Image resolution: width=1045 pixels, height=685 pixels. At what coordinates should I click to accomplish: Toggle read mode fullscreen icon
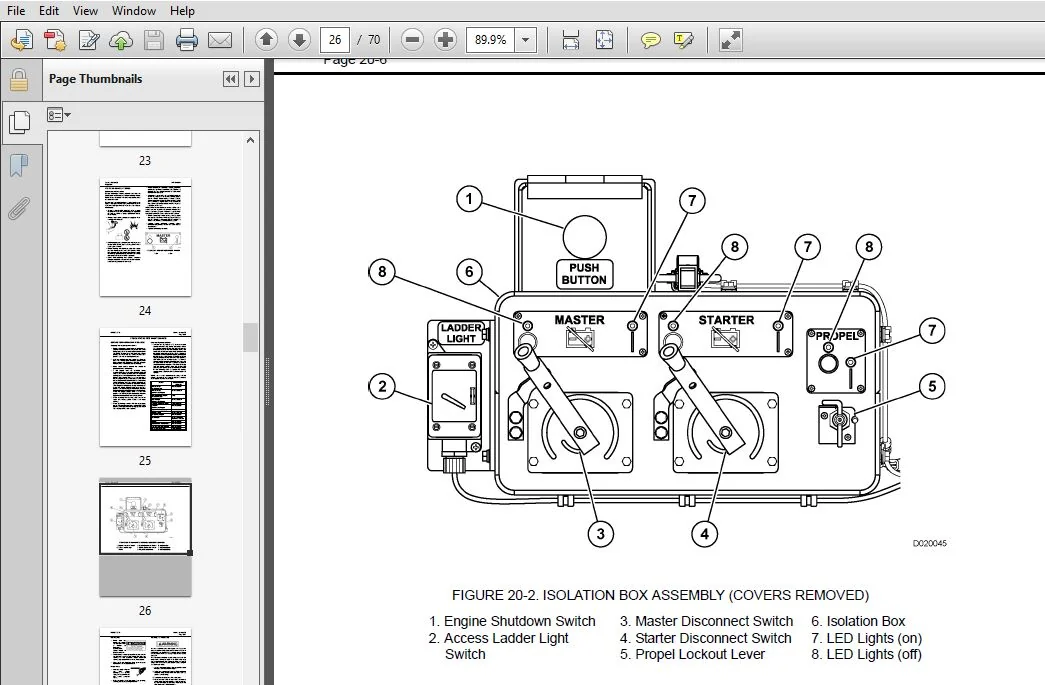(x=730, y=40)
